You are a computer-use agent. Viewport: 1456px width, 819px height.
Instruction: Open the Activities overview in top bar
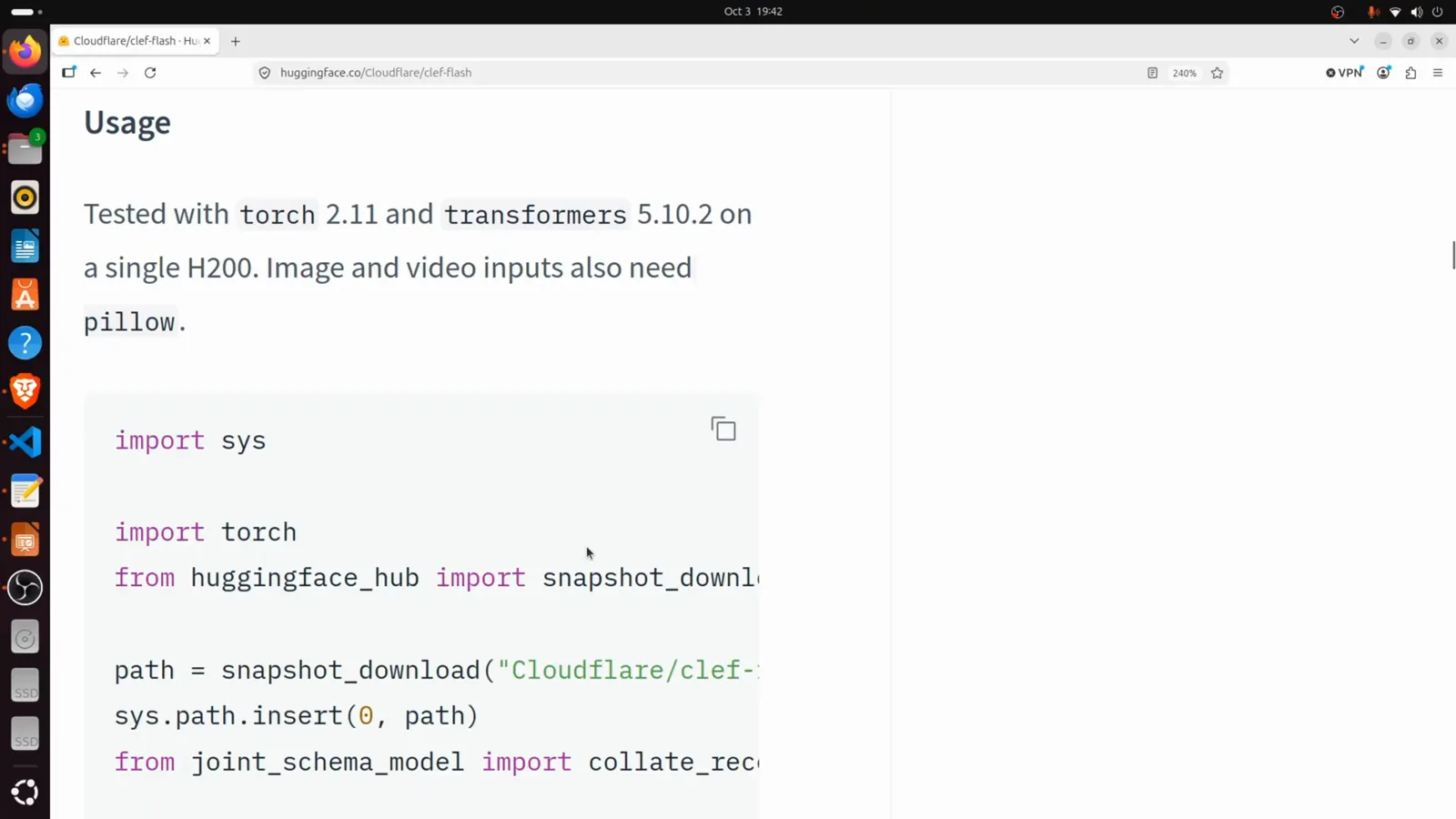(x=26, y=12)
